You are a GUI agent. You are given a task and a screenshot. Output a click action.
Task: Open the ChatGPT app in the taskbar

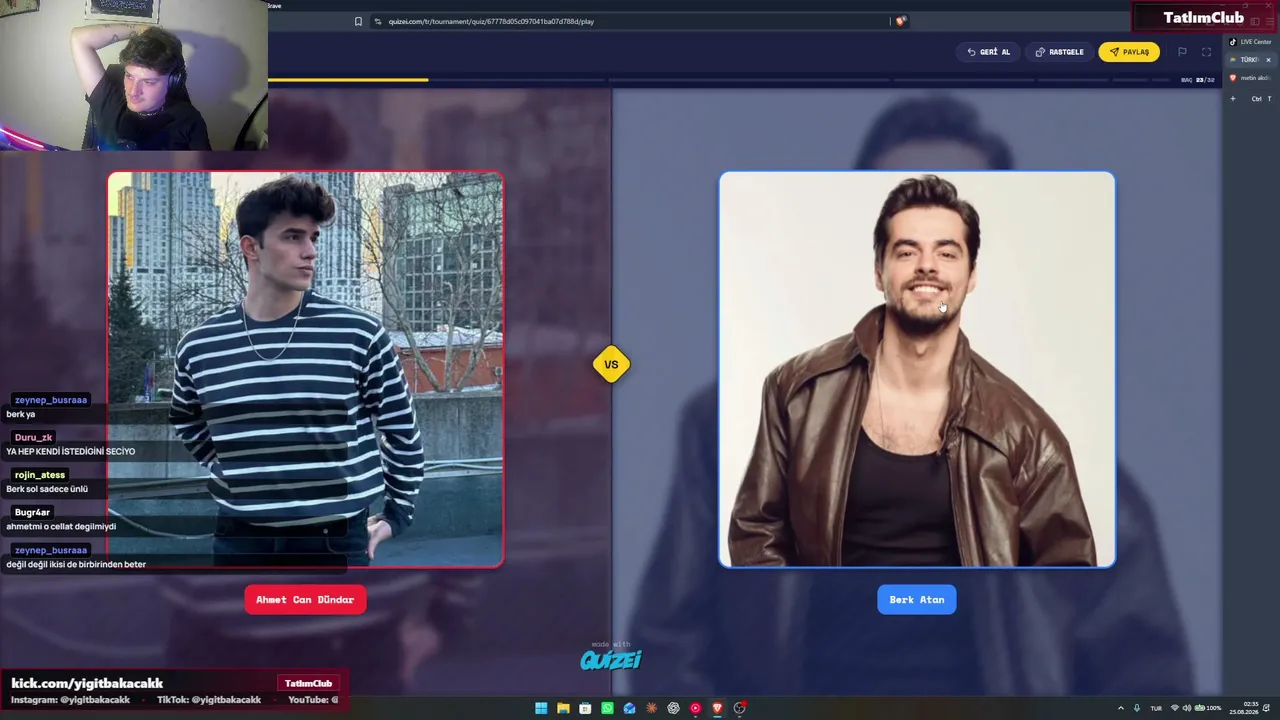coord(673,708)
